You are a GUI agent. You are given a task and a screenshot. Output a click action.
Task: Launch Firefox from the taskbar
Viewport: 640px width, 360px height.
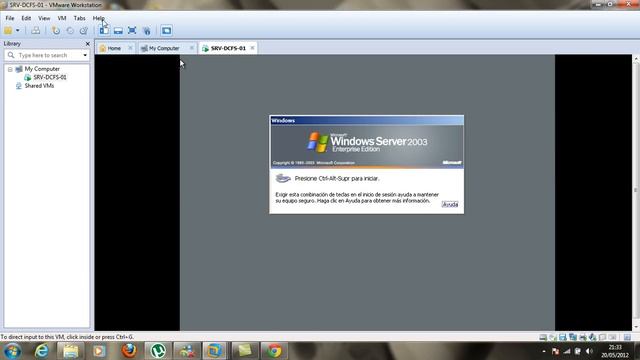[x=129, y=351]
